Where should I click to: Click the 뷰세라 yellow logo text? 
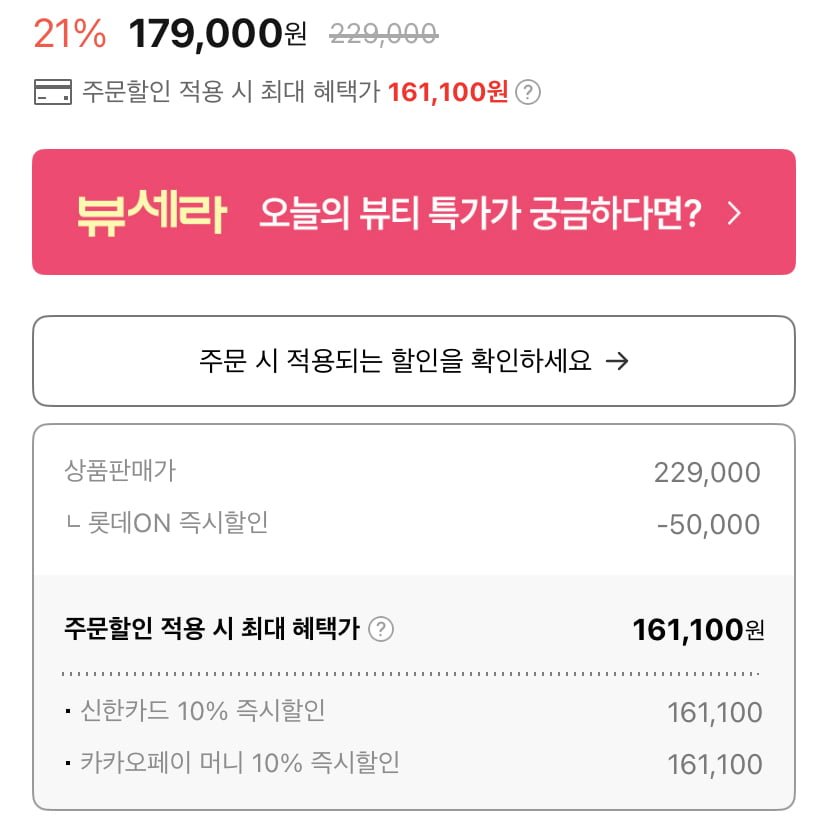(x=152, y=212)
